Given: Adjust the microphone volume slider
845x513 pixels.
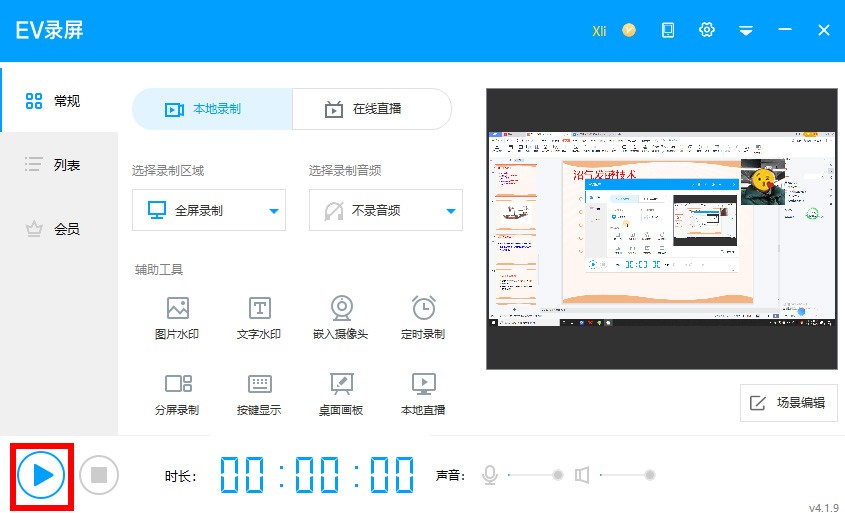Looking at the screenshot, I should [x=534, y=475].
